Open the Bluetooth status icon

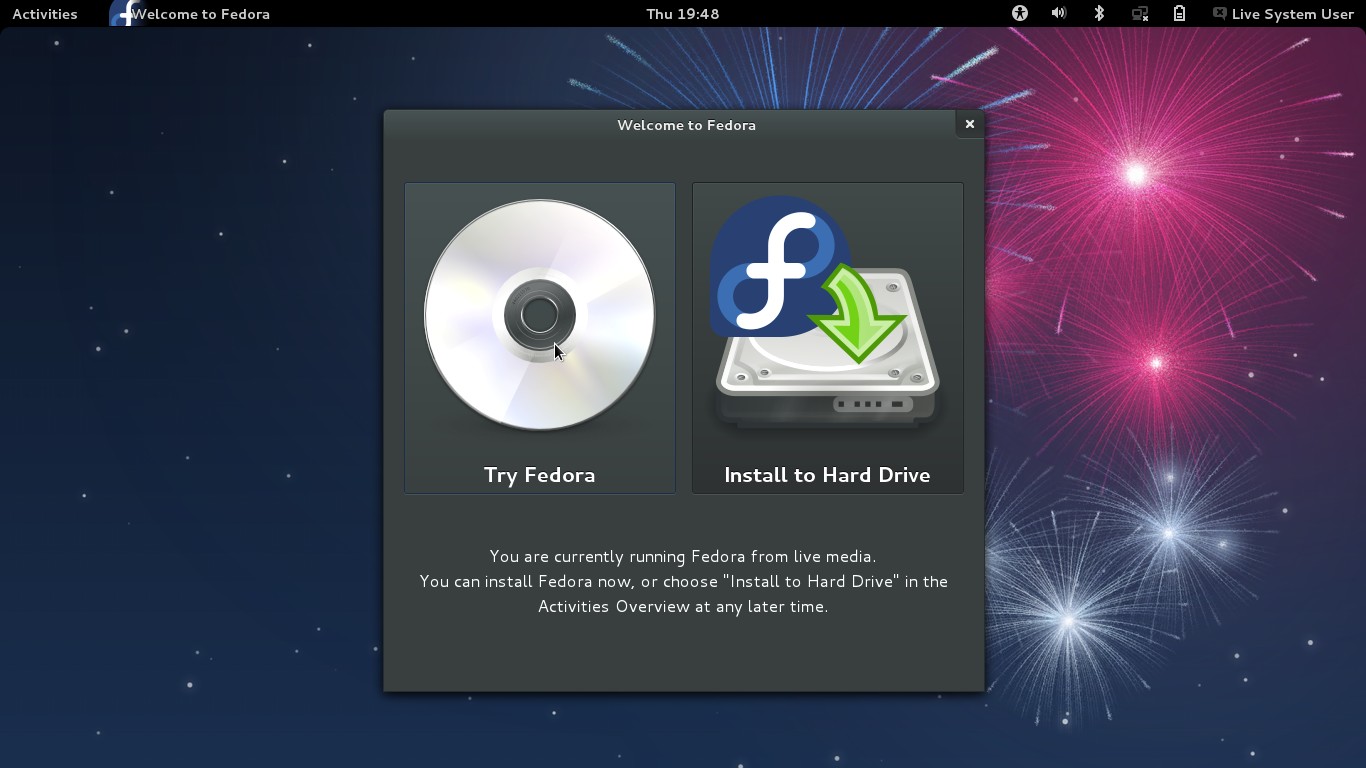click(1099, 14)
